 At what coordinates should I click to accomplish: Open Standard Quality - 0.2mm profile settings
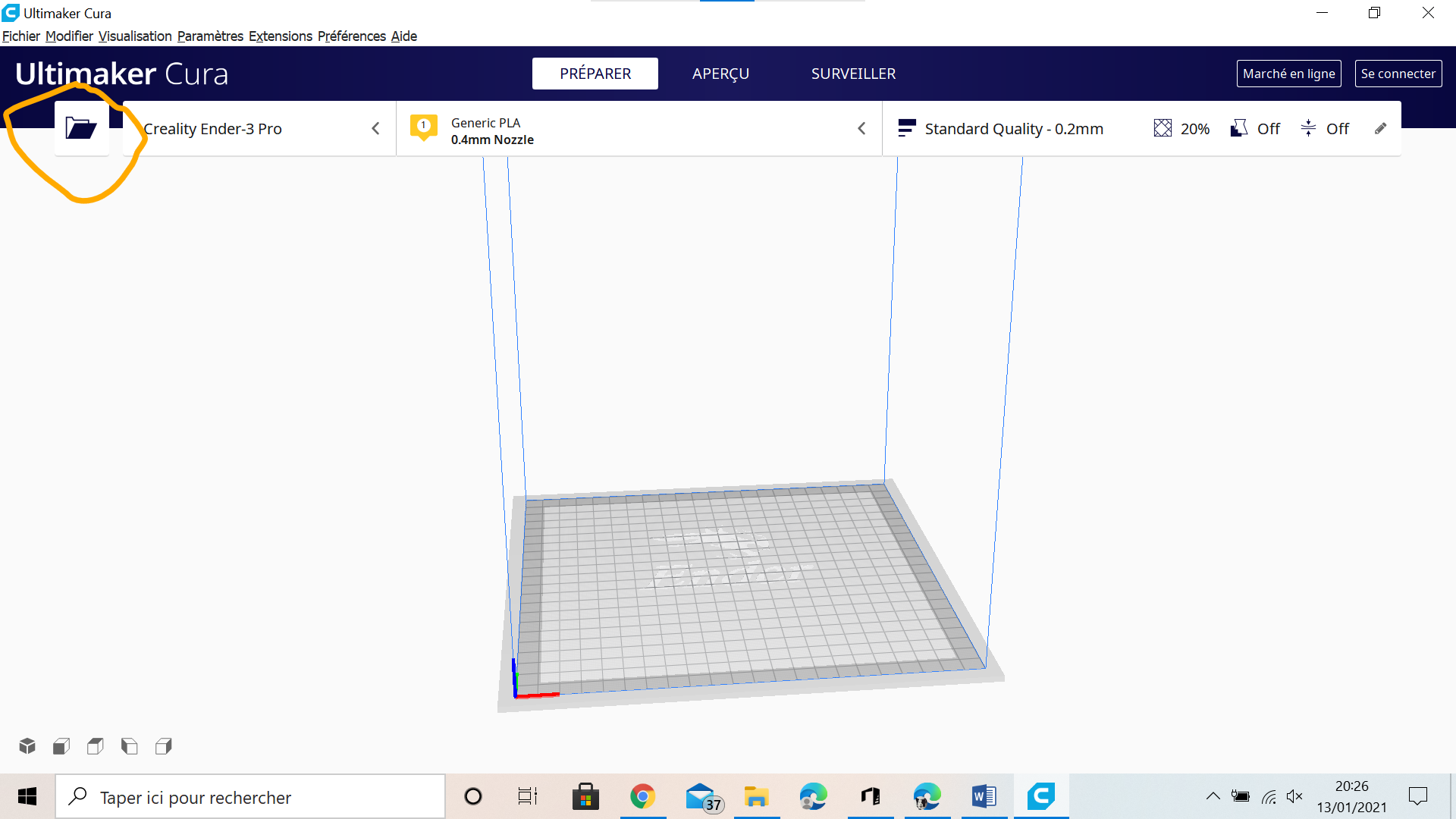click(x=999, y=129)
